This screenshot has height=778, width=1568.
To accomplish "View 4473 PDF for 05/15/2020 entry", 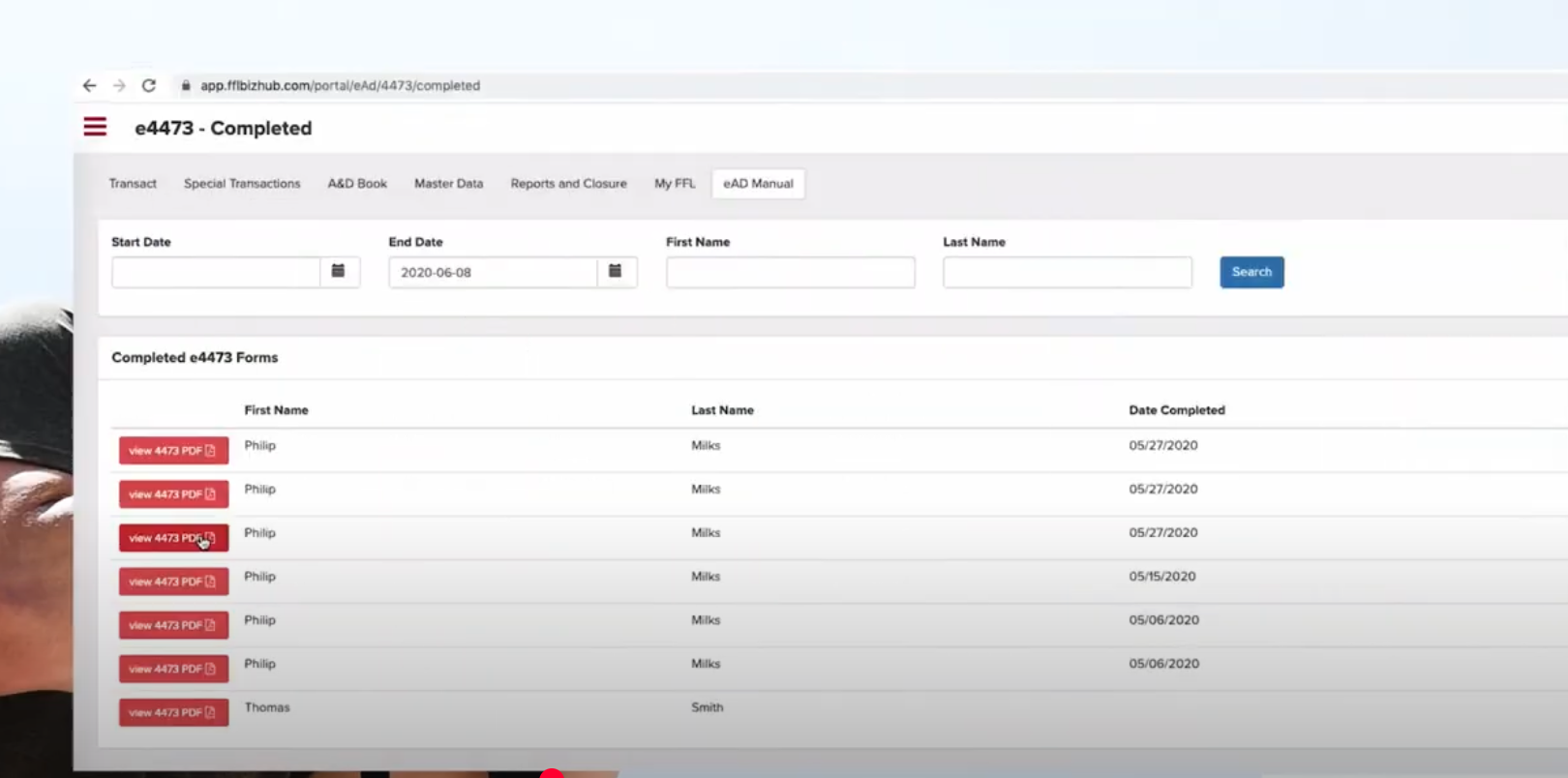I will pos(173,582).
